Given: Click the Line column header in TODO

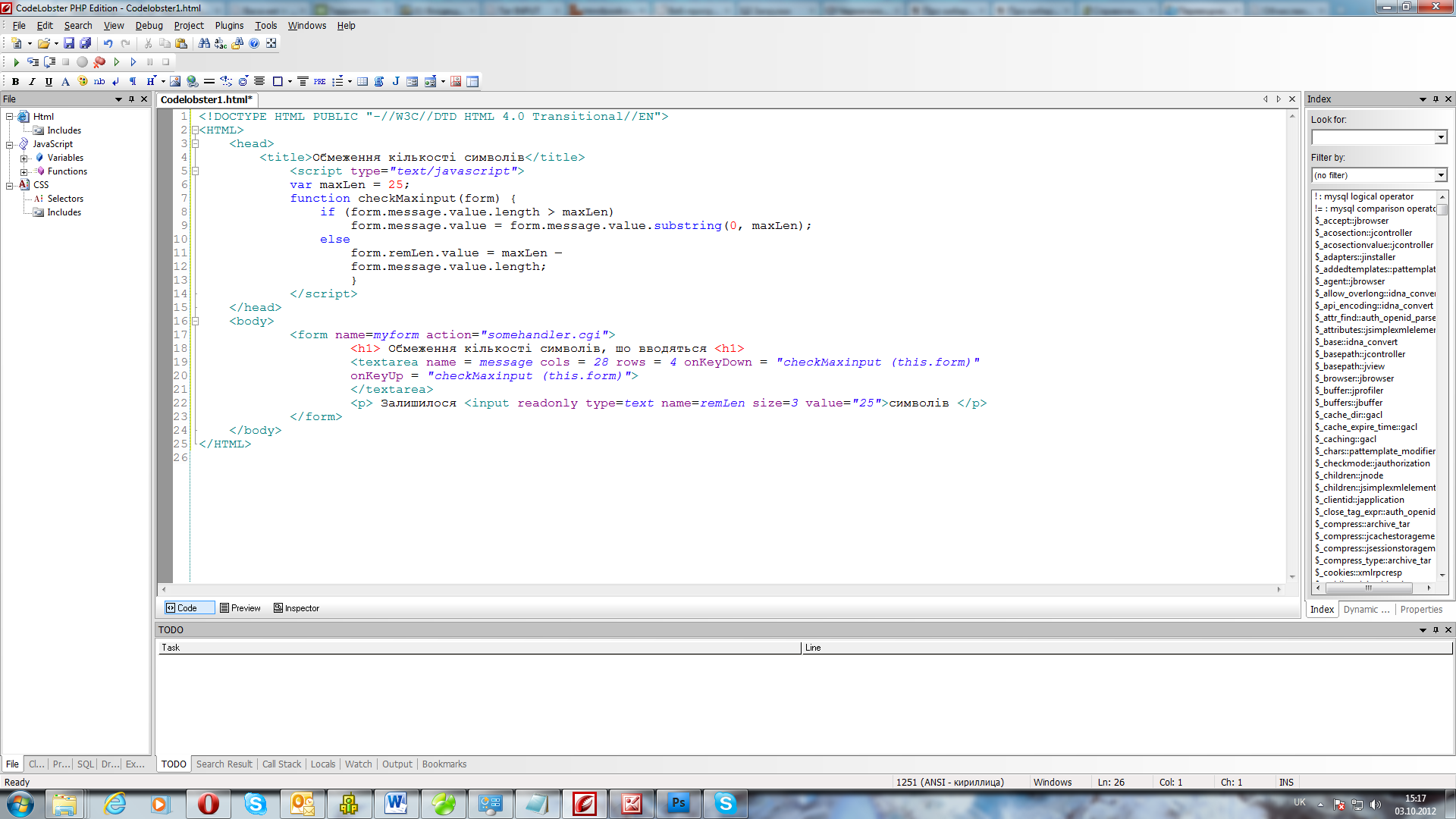Looking at the screenshot, I should (x=1127, y=648).
